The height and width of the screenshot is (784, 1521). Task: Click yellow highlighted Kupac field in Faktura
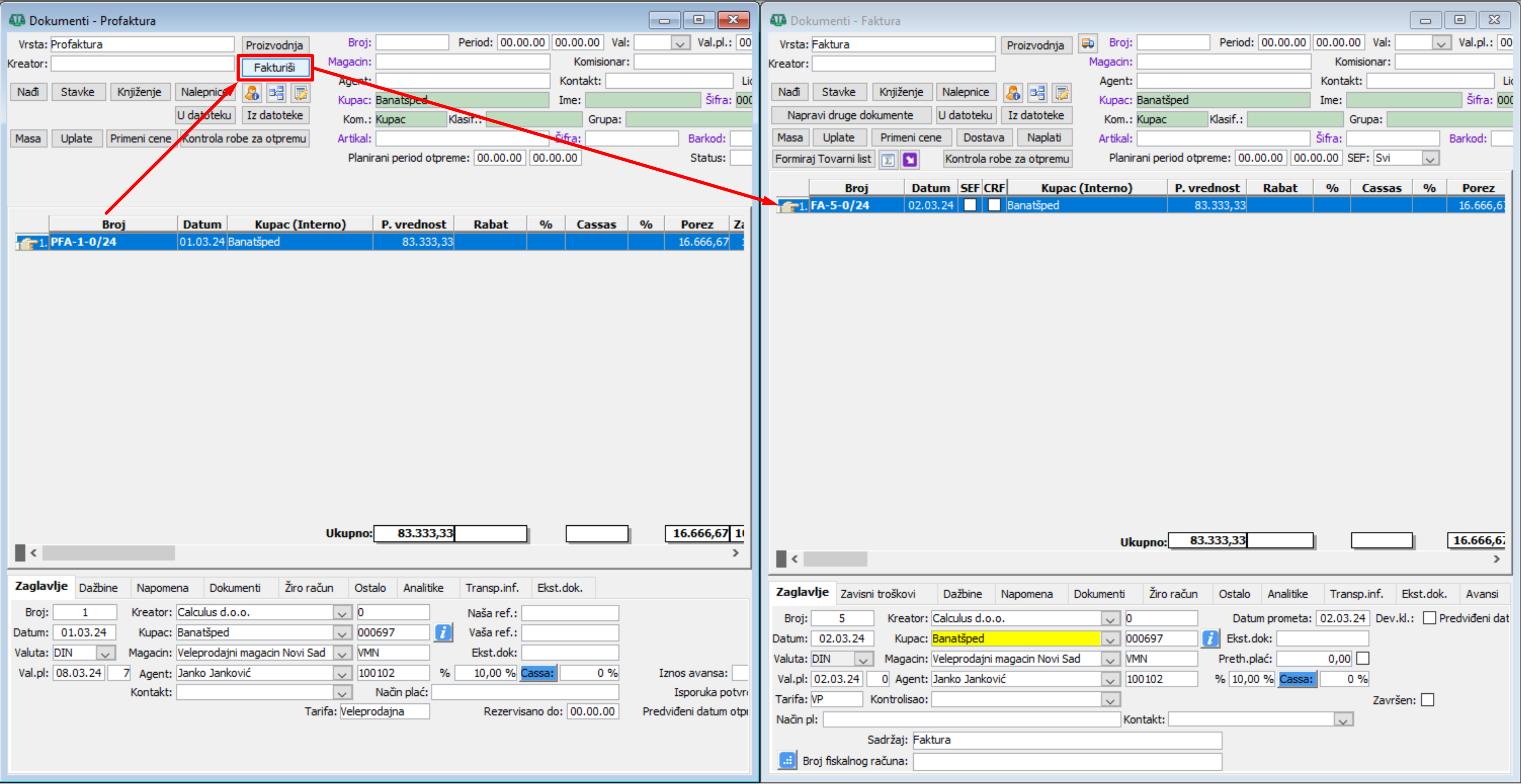pyautogui.click(x=1016, y=639)
